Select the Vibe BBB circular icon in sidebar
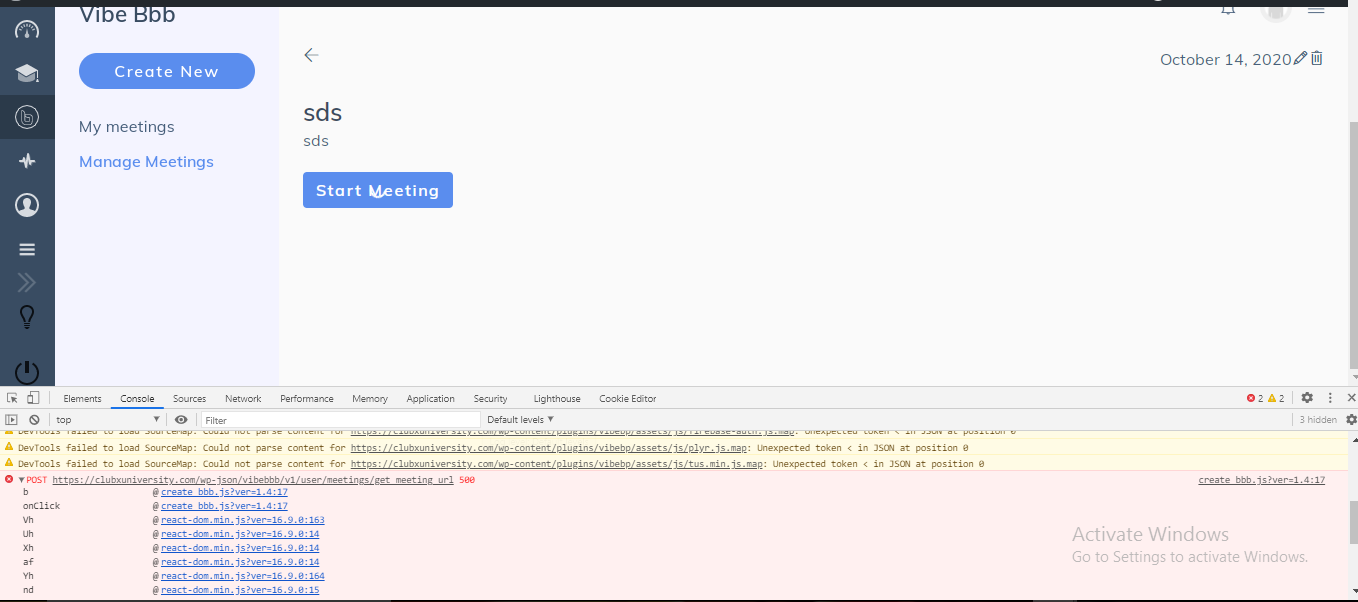Image resolution: width=1358 pixels, height=602 pixels. [x=27, y=118]
